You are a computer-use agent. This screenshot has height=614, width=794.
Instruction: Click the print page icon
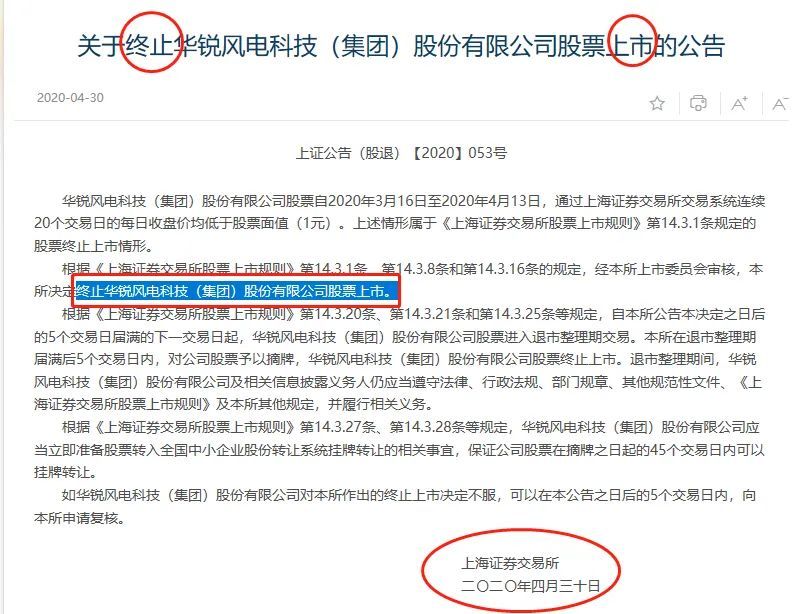(698, 103)
